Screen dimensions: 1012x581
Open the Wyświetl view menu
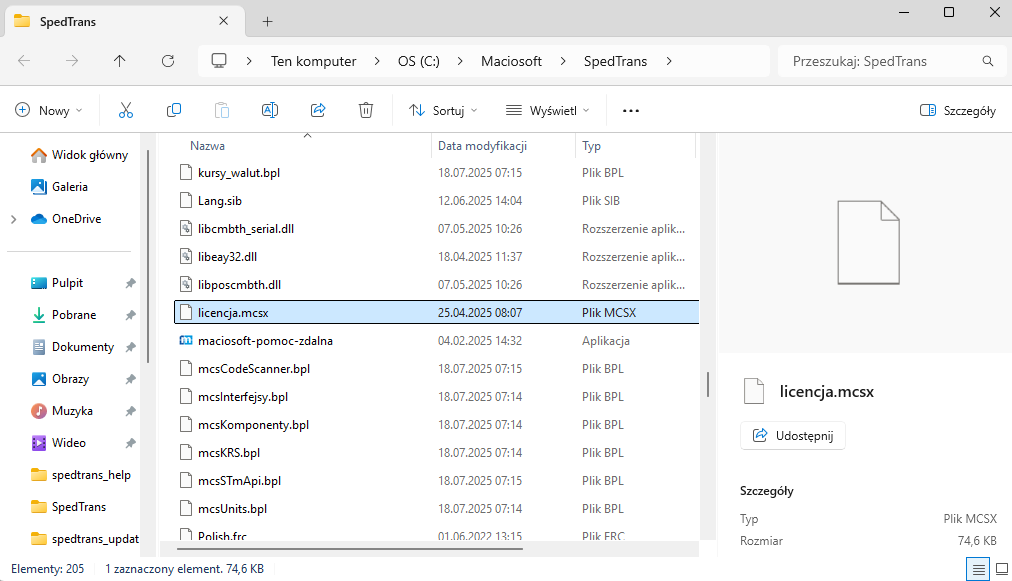tap(548, 111)
